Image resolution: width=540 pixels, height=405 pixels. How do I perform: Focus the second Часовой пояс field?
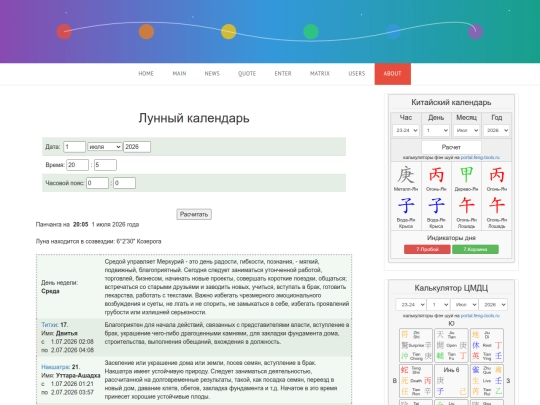pyautogui.click(x=124, y=183)
